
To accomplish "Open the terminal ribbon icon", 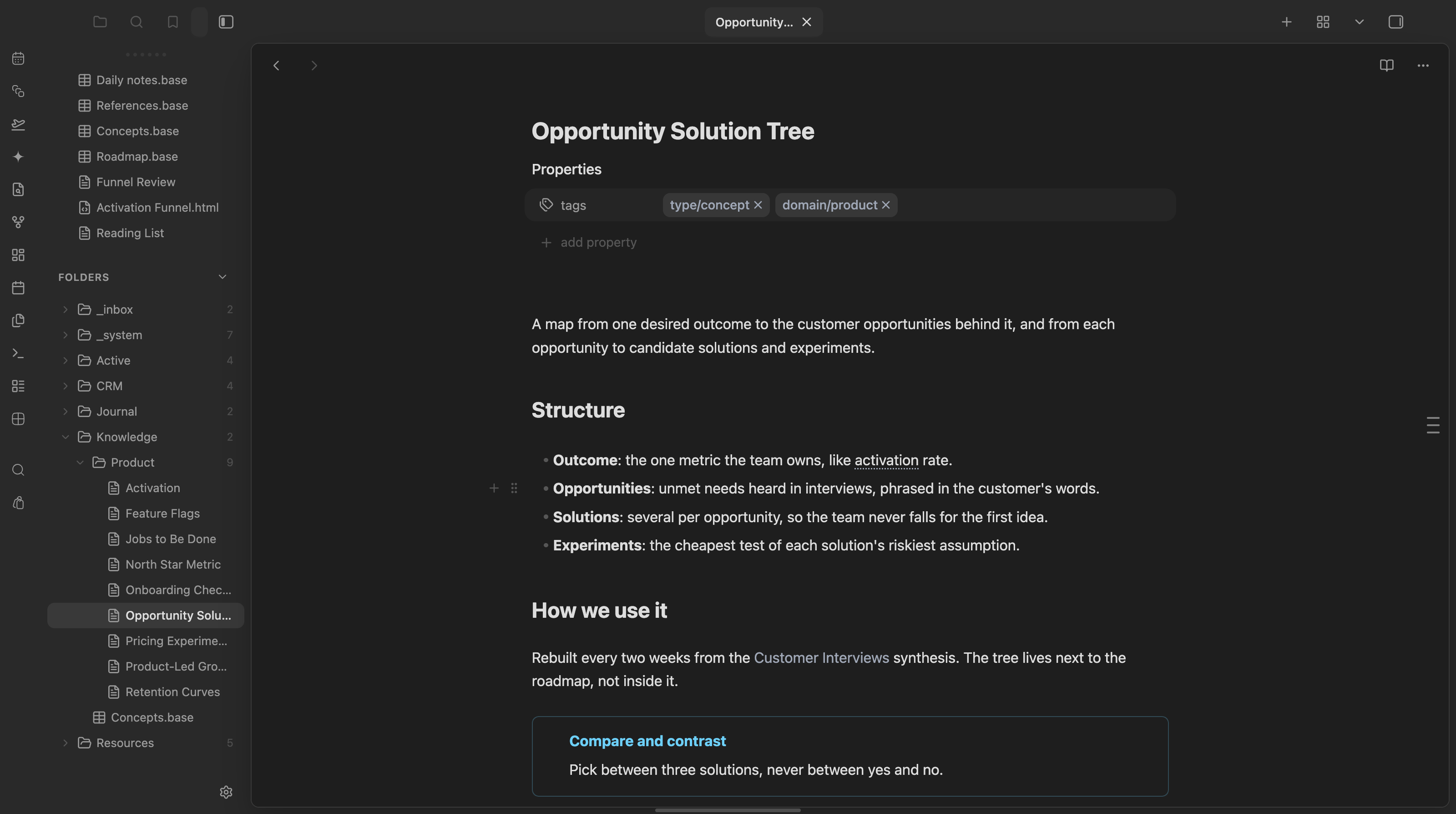I will tap(18, 354).
